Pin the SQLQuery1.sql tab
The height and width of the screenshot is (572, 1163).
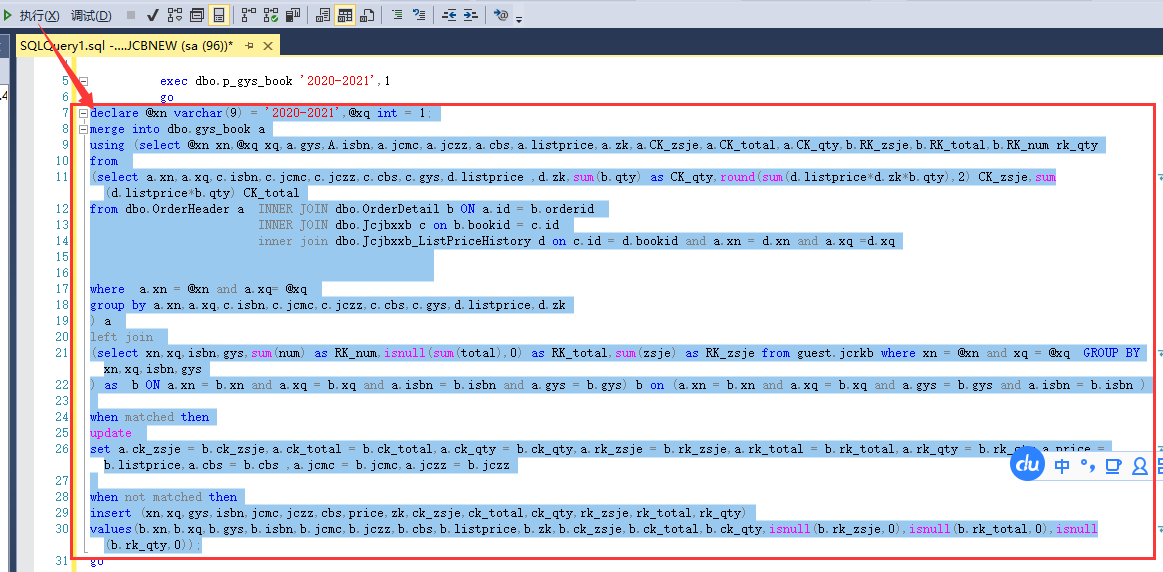(x=250, y=46)
